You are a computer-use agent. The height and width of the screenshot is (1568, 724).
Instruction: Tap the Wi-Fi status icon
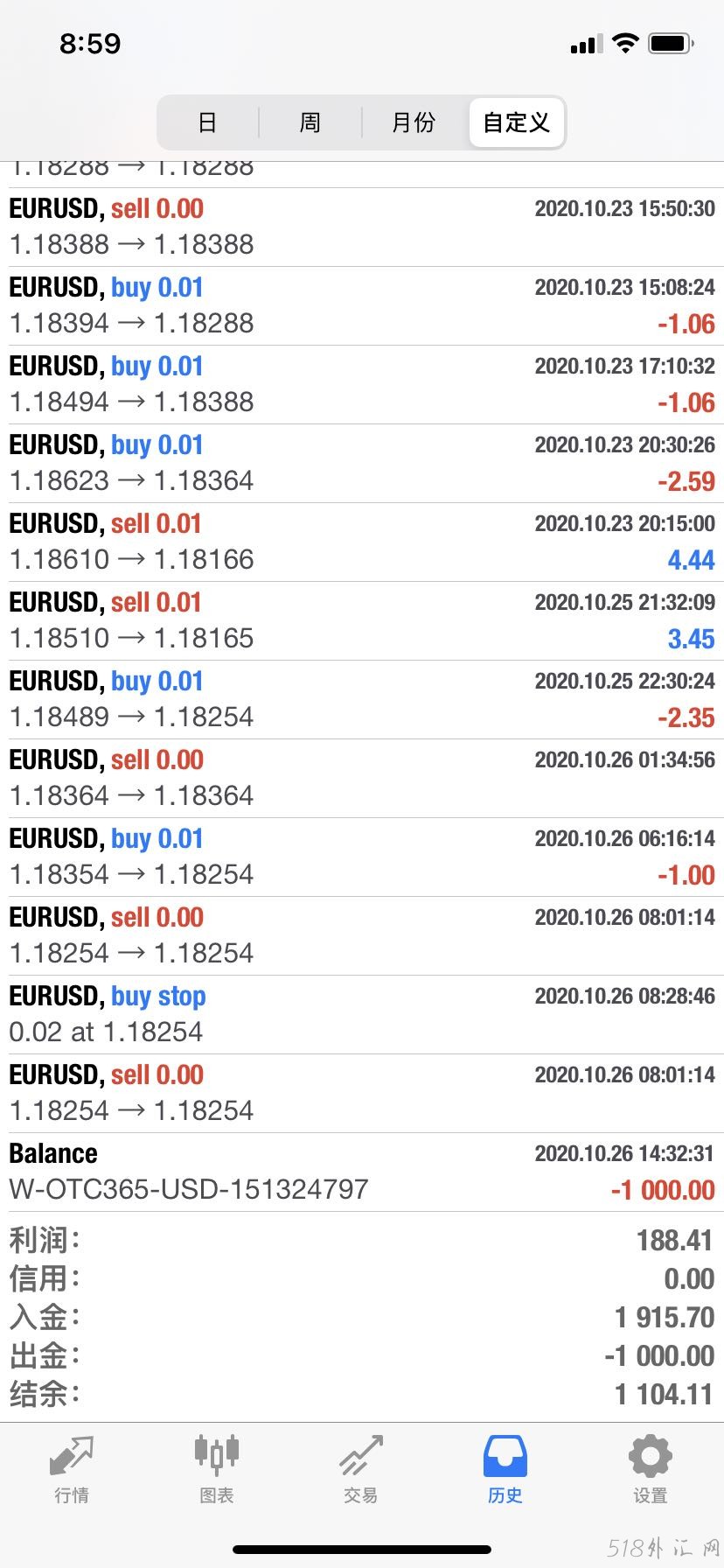[625, 44]
